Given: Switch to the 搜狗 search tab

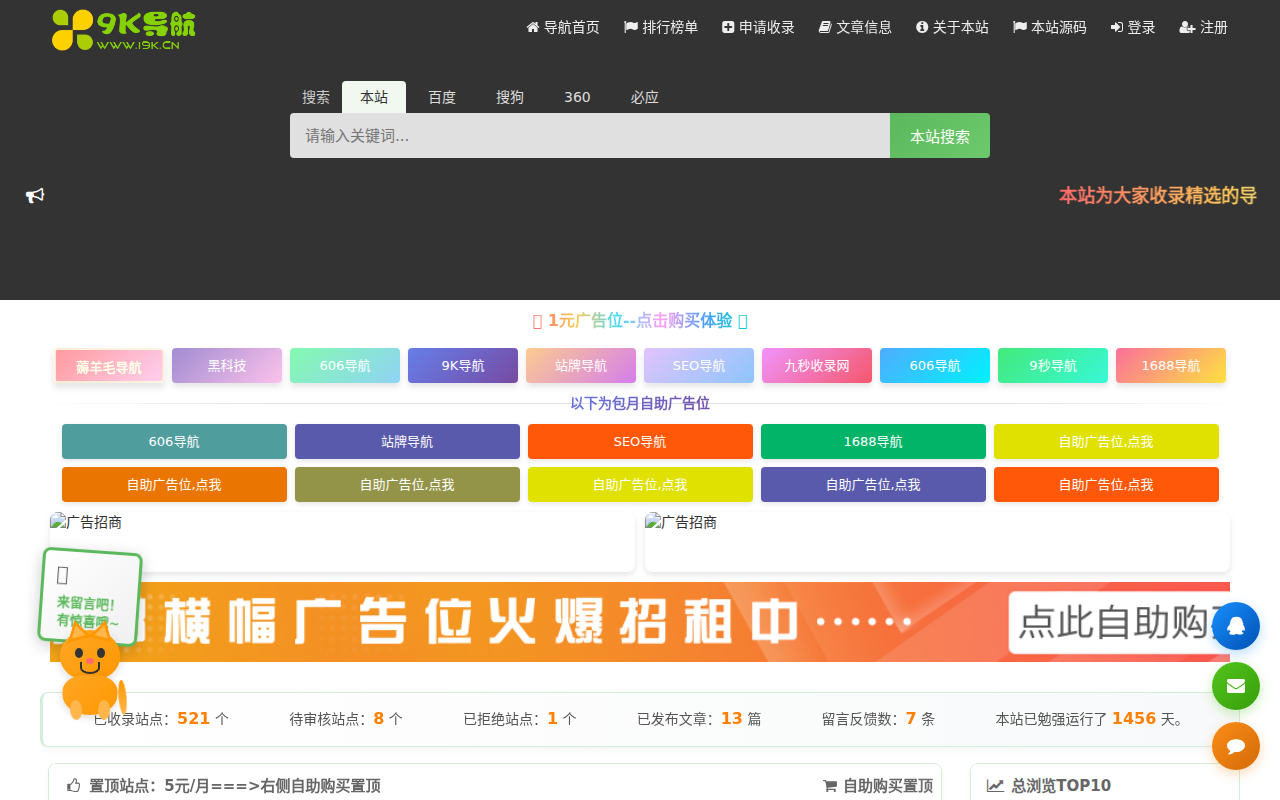Looking at the screenshot, I should click(509, 97).
